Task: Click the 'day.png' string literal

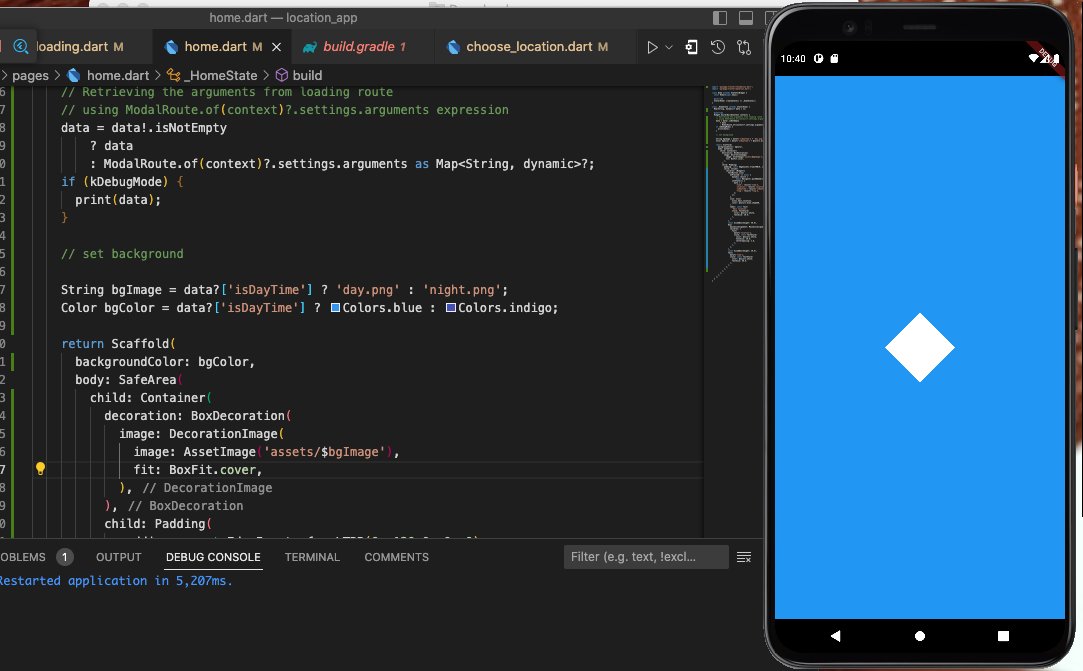Action: coord(368,290)
